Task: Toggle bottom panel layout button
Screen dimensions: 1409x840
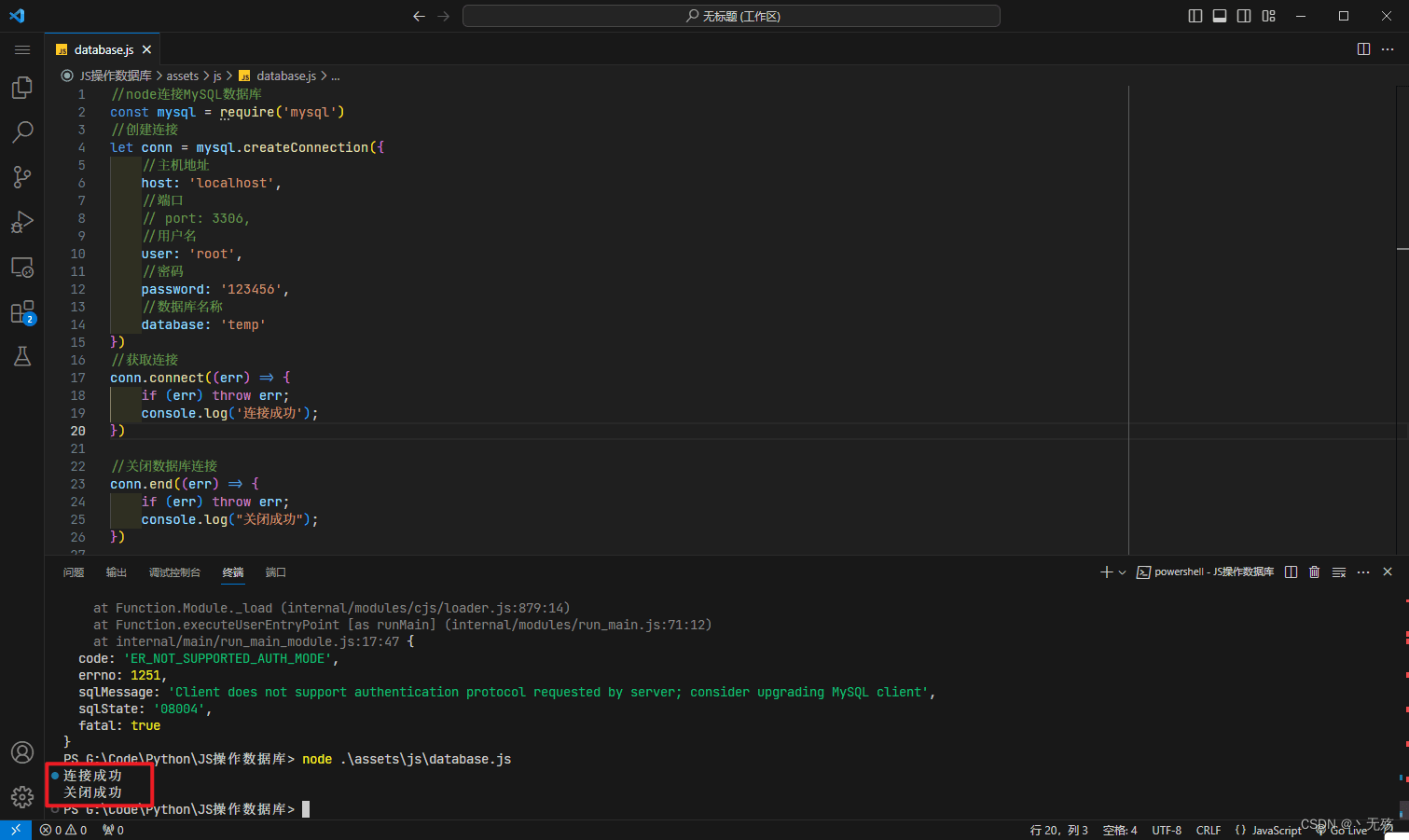Action: pyautogui.click(x=1220, y=16)
